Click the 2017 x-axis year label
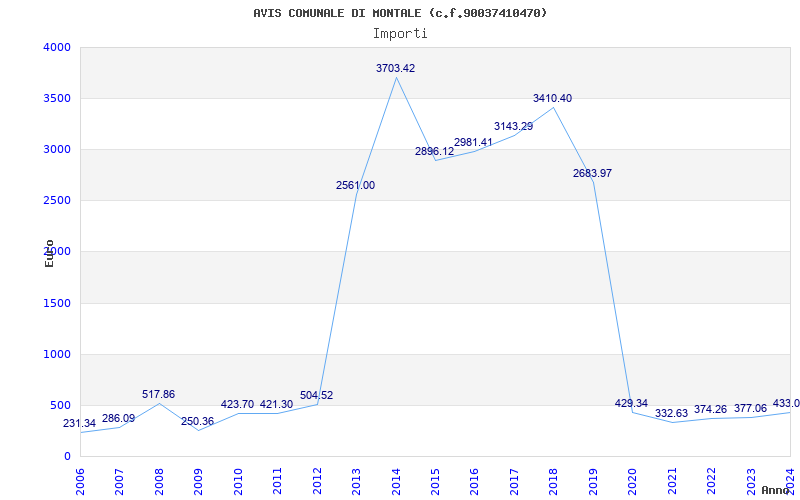 [x=514, y=481]
